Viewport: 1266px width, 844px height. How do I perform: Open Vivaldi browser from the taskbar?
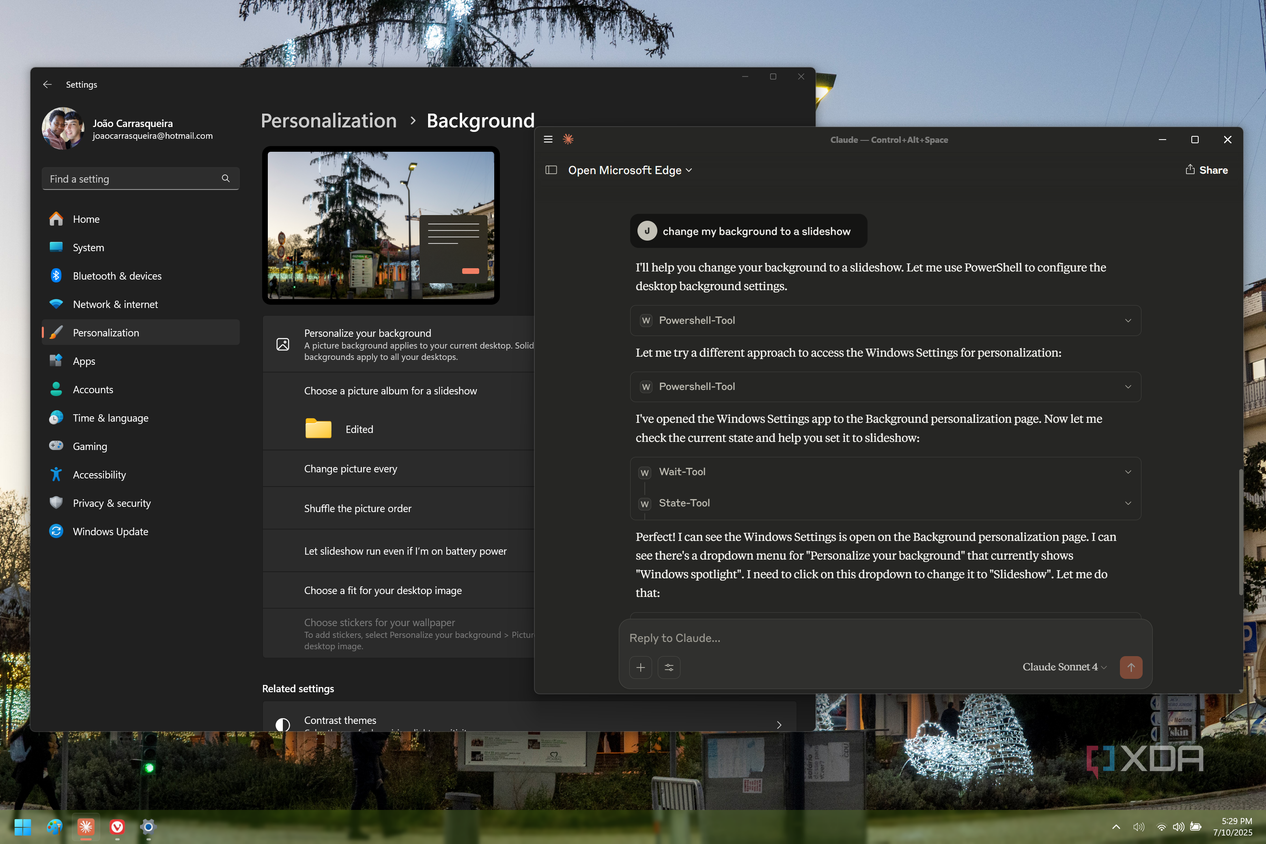(117, 827)
